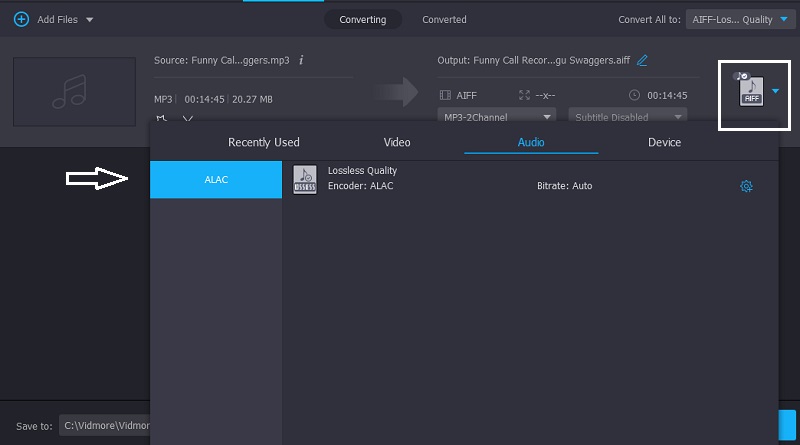
Task: Click the Add Files plus icon
Action: tap(21, 19)
